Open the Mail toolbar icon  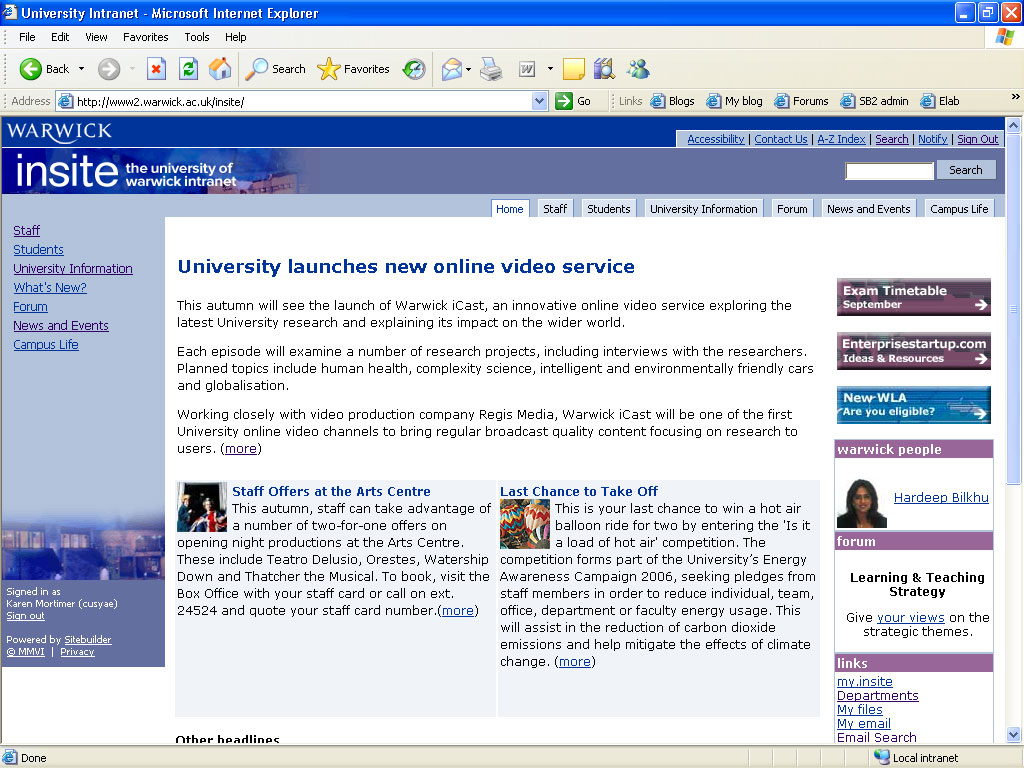click(452, 69)
